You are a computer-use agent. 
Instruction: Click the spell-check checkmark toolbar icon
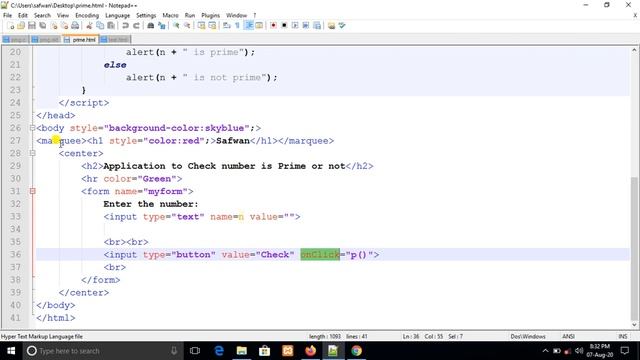tap(342, 26)
